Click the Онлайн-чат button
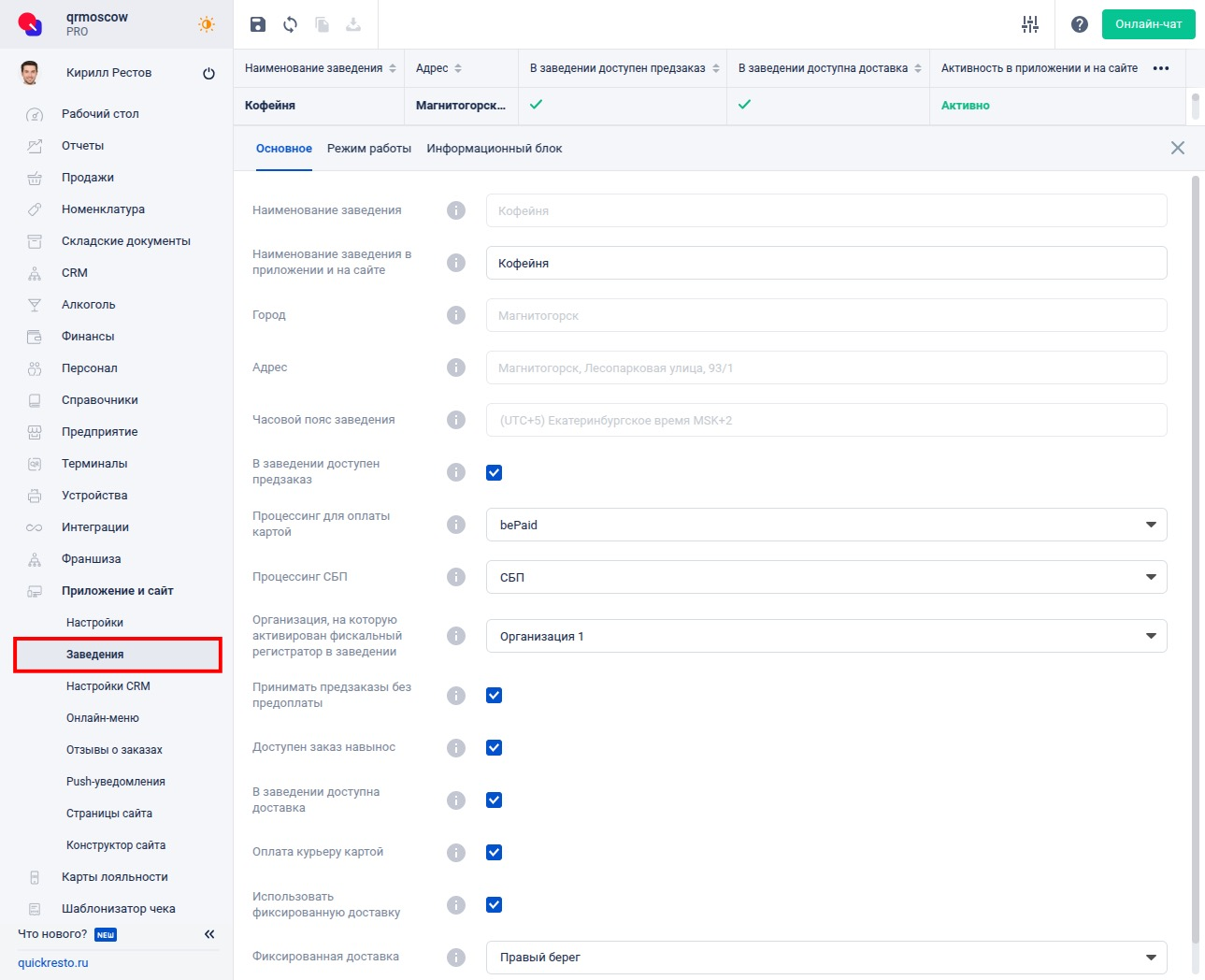 tap(1149, 24)
